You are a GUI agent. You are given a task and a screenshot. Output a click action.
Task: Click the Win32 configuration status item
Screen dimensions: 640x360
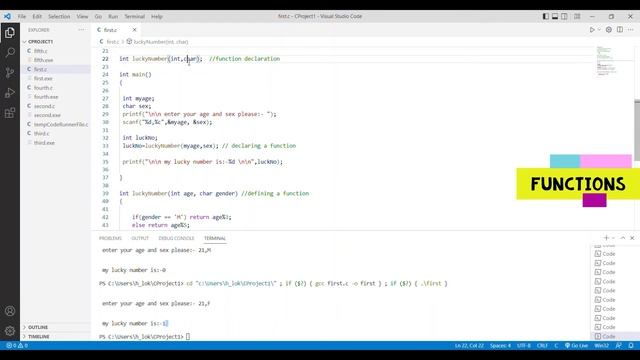601,346
